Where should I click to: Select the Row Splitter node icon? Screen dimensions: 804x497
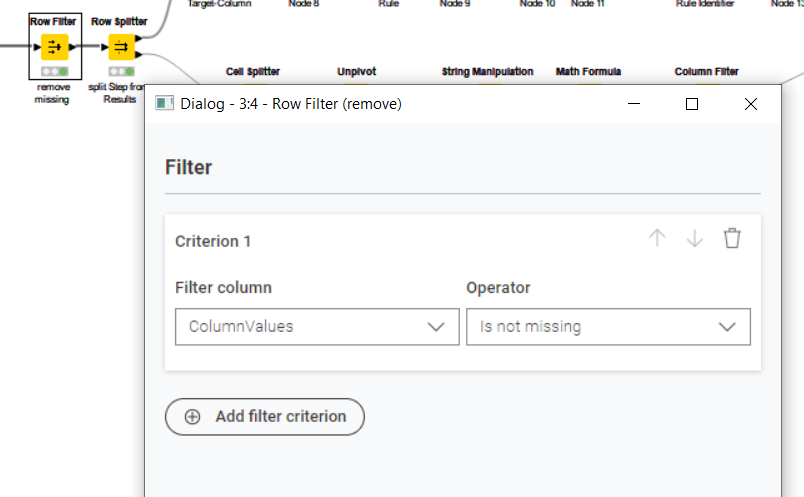(x=122, y=47)
